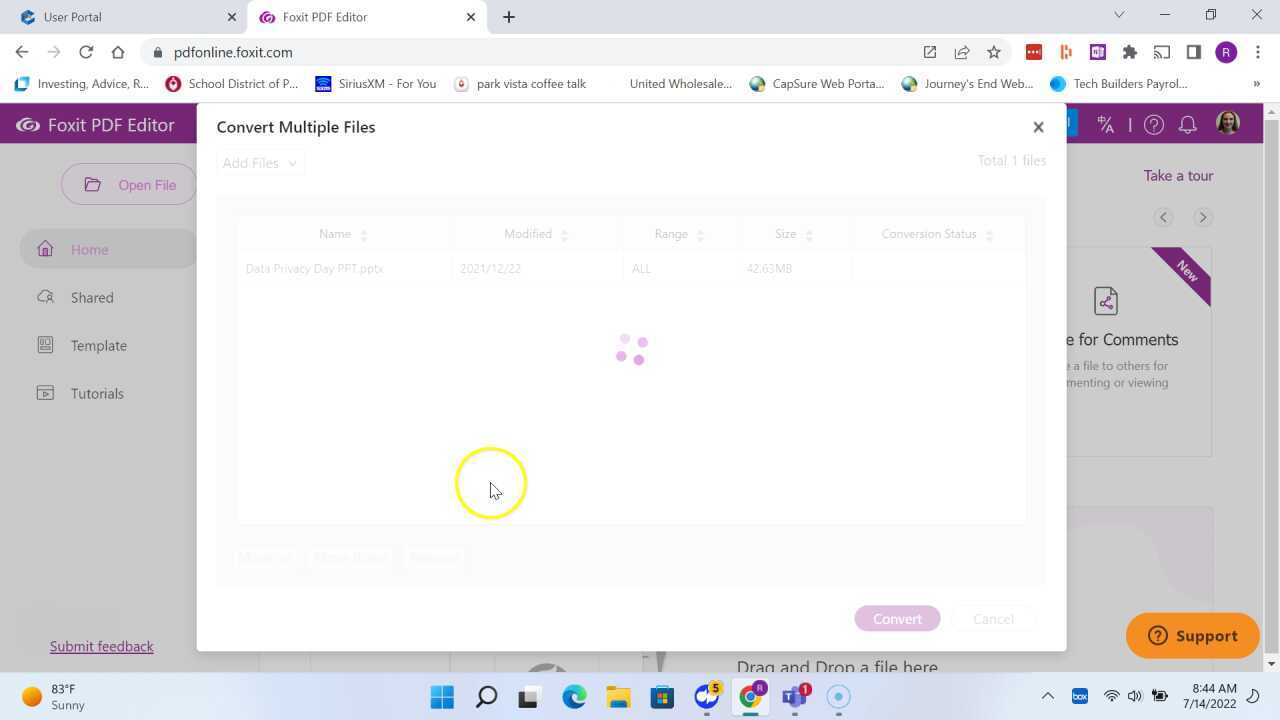Expand hidden taskbar icons with the chevron
This screenshot has height=720, width=1280.
pyautogui.click(x=1047, y=696)
